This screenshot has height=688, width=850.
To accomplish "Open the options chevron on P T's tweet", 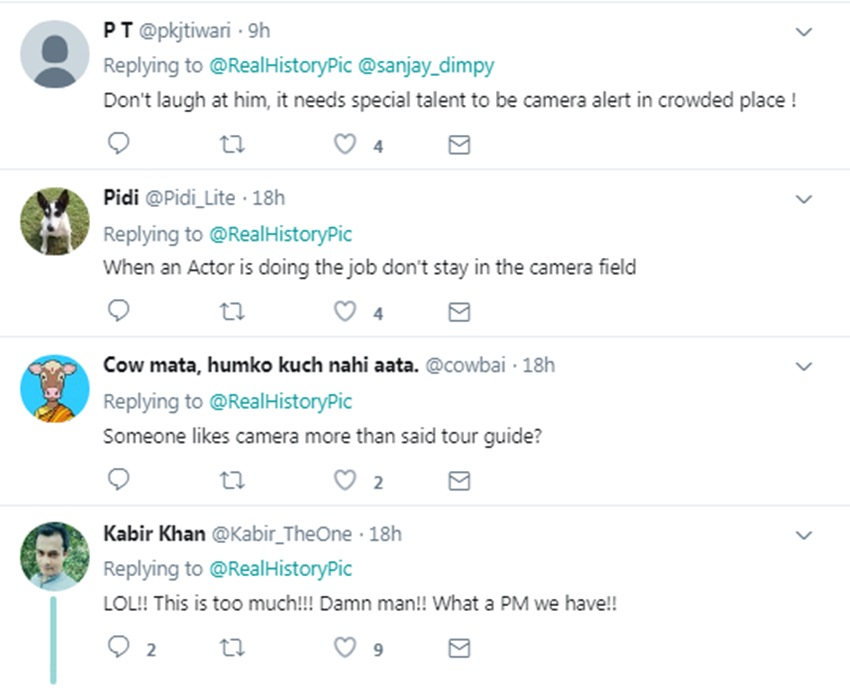I will point(803,32).
